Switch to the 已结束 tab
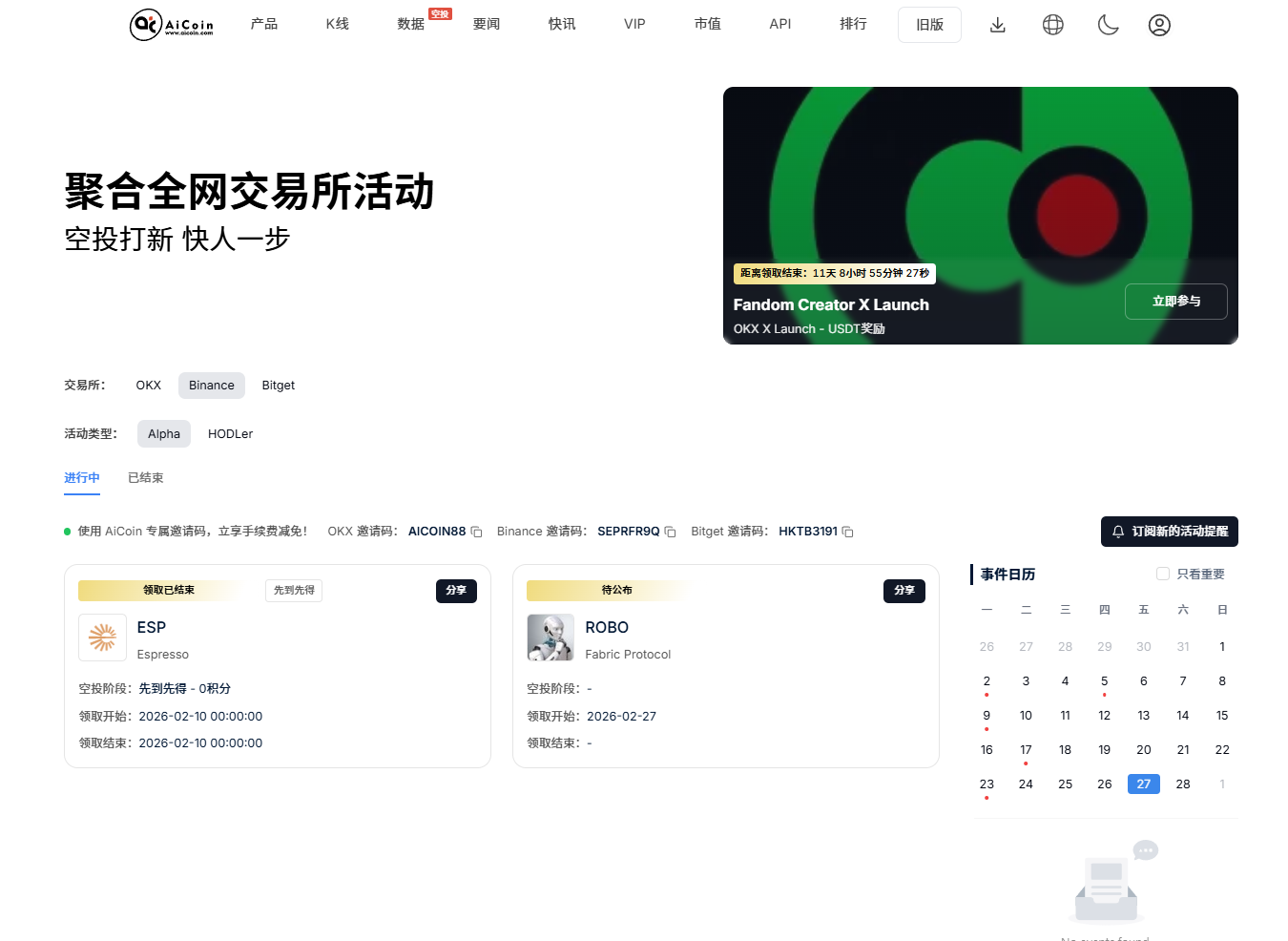The image size is (1288, 941). point(145,477)
